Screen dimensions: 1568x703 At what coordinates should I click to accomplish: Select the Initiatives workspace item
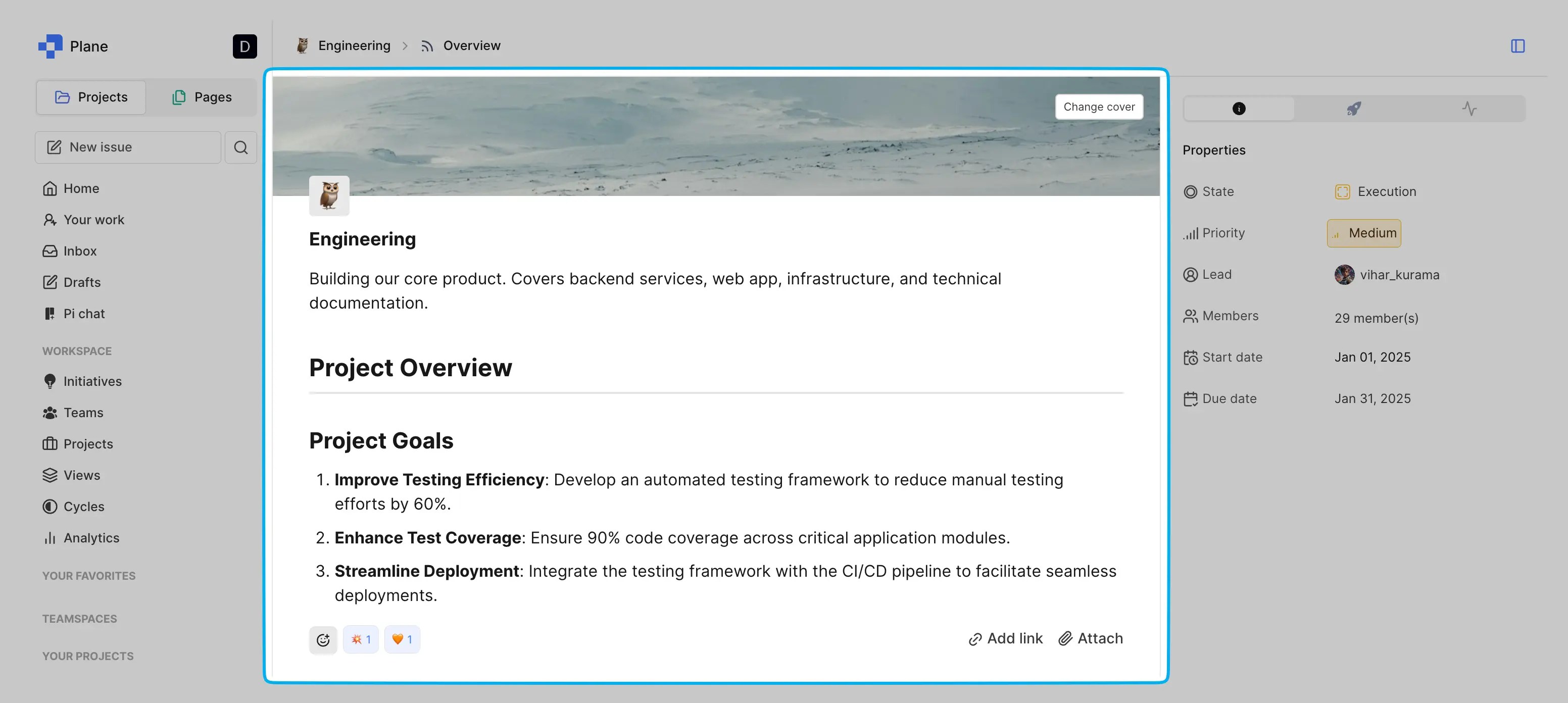coord(92,381)
